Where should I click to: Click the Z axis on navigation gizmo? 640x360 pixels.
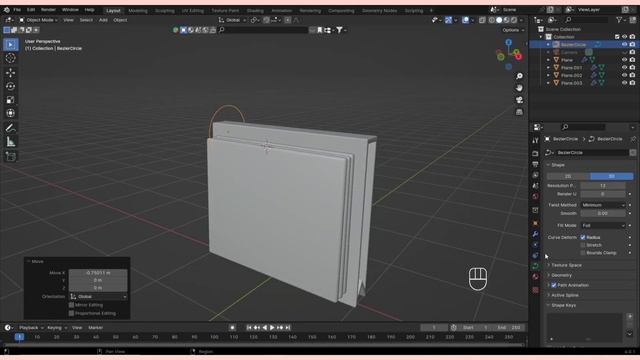pos(509,42)
